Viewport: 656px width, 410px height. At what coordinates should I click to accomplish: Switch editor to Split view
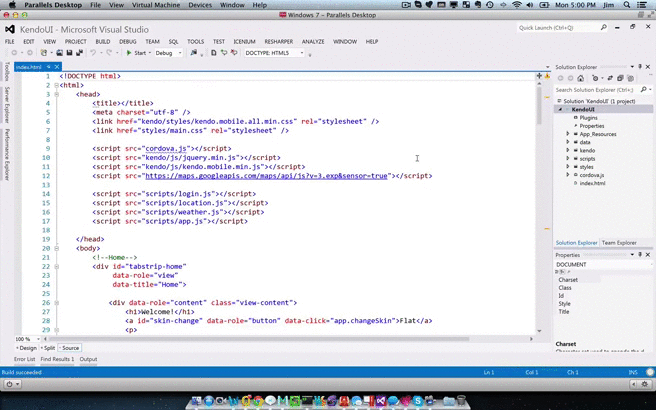point(48,348)
